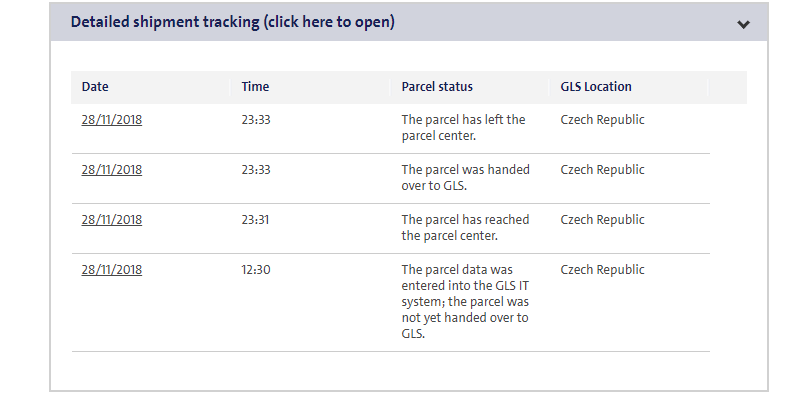
Task: Click the Parcel status column header
Action: pos(437,87)
